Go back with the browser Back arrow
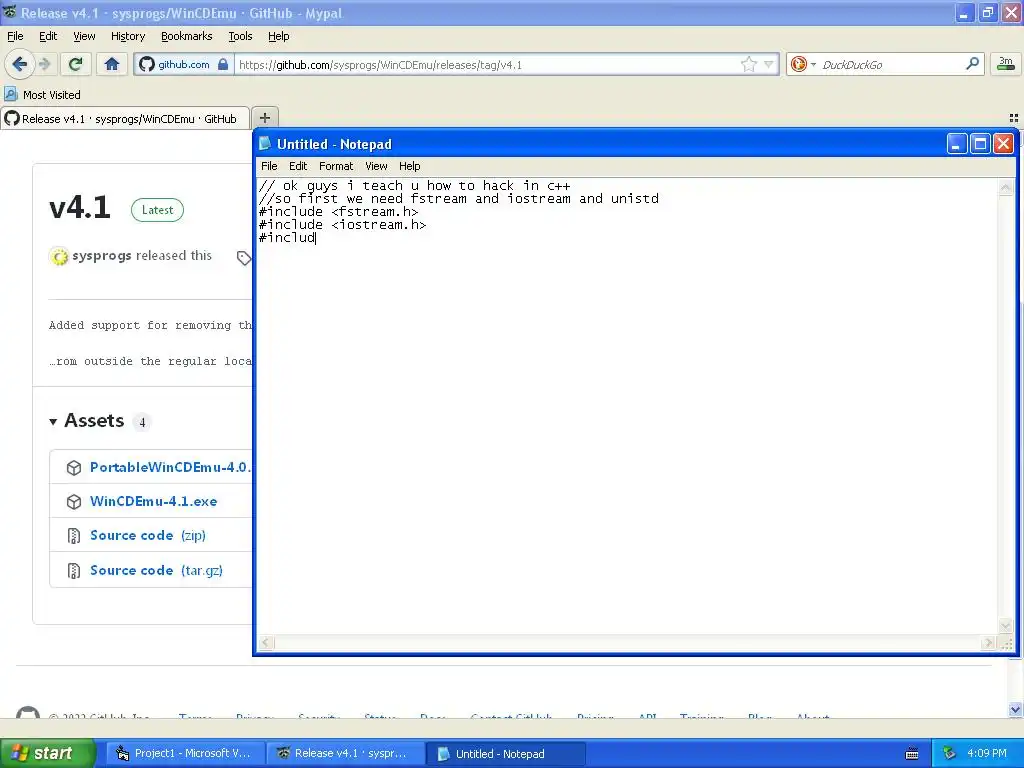Image resolution: width=1024 pixels, height=768 pixels. (20, 64)
